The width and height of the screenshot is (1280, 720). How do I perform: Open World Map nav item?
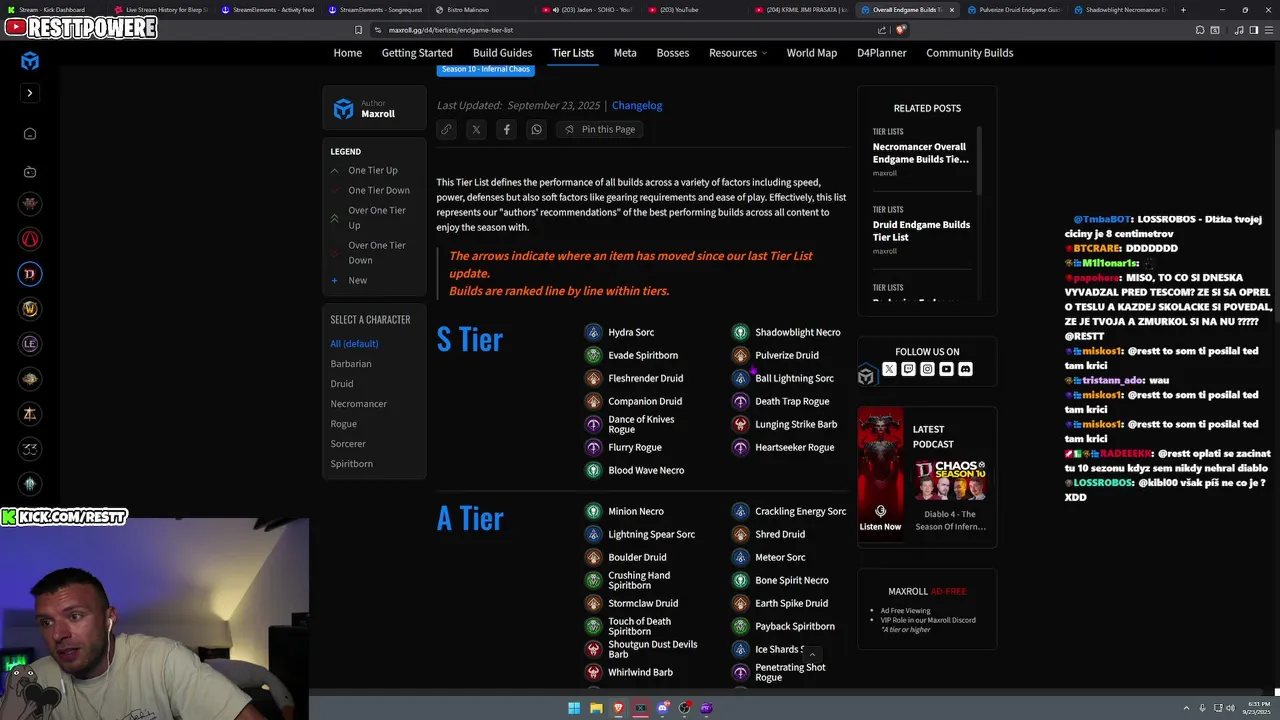(812, 52)
